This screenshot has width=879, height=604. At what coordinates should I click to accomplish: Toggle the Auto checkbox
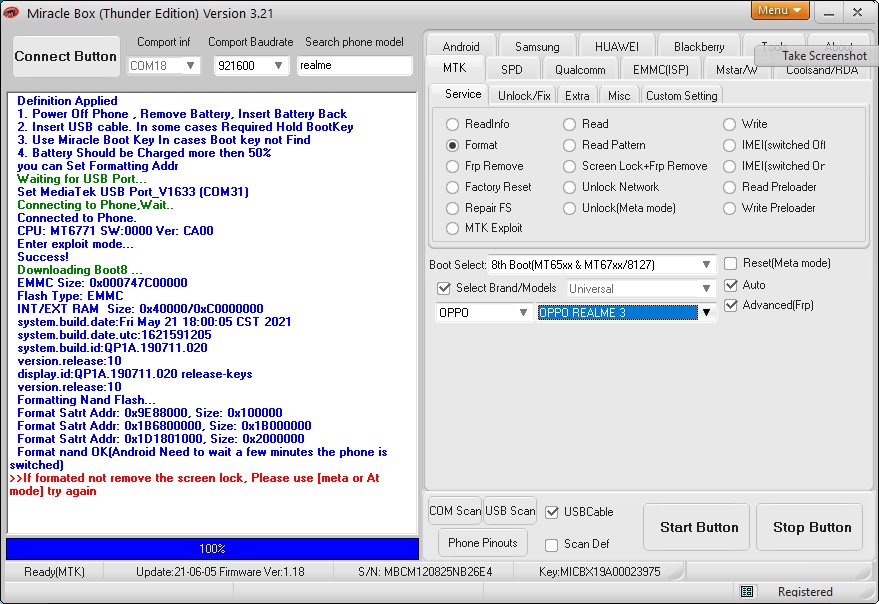730,285
